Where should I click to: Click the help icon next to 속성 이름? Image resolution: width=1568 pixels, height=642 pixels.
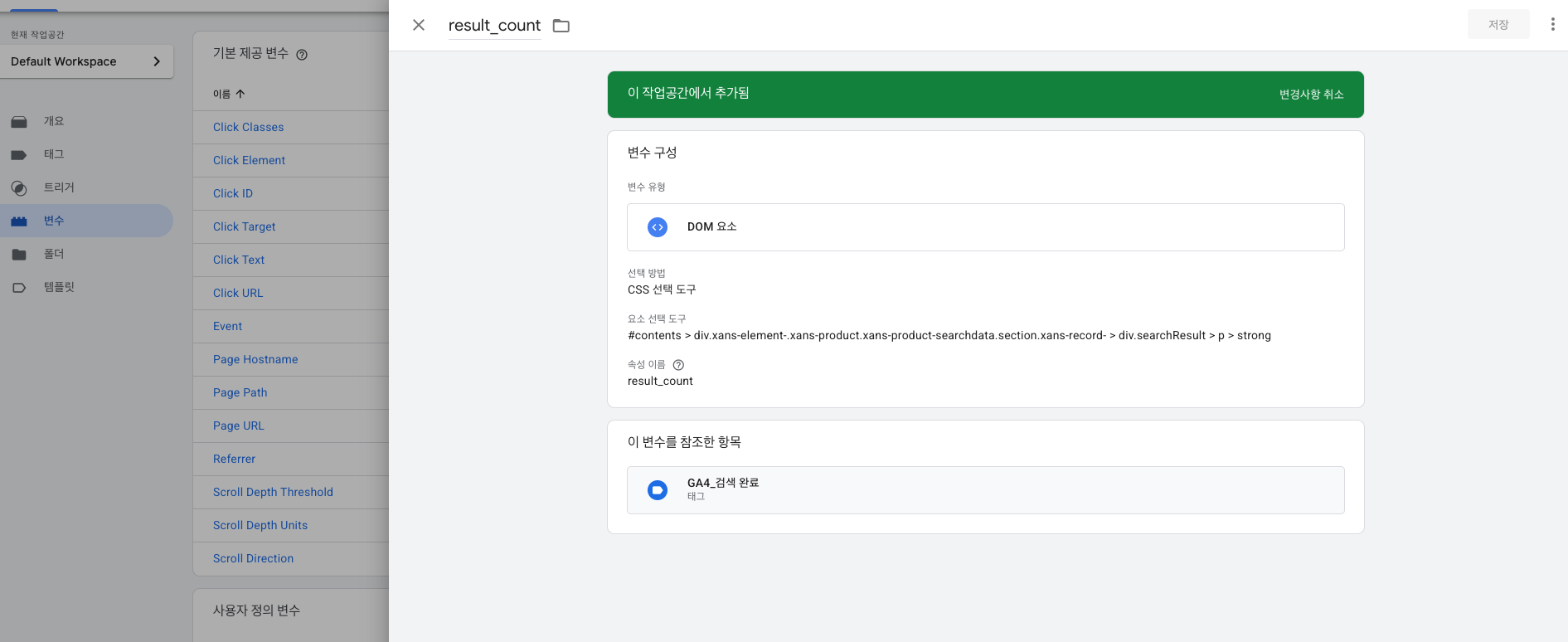coord(678,365)
